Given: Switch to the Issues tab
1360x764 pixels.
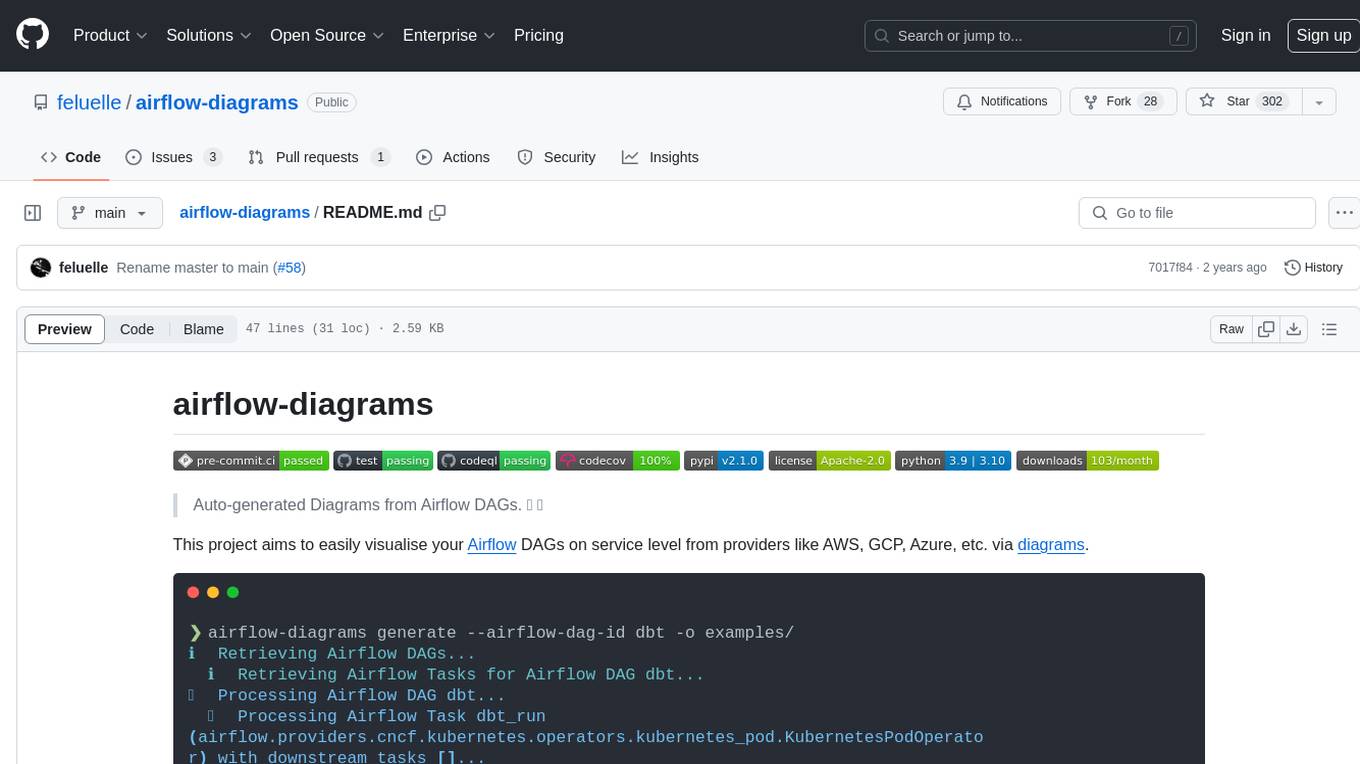Looking at the screenshot, I should click(172, 157).
